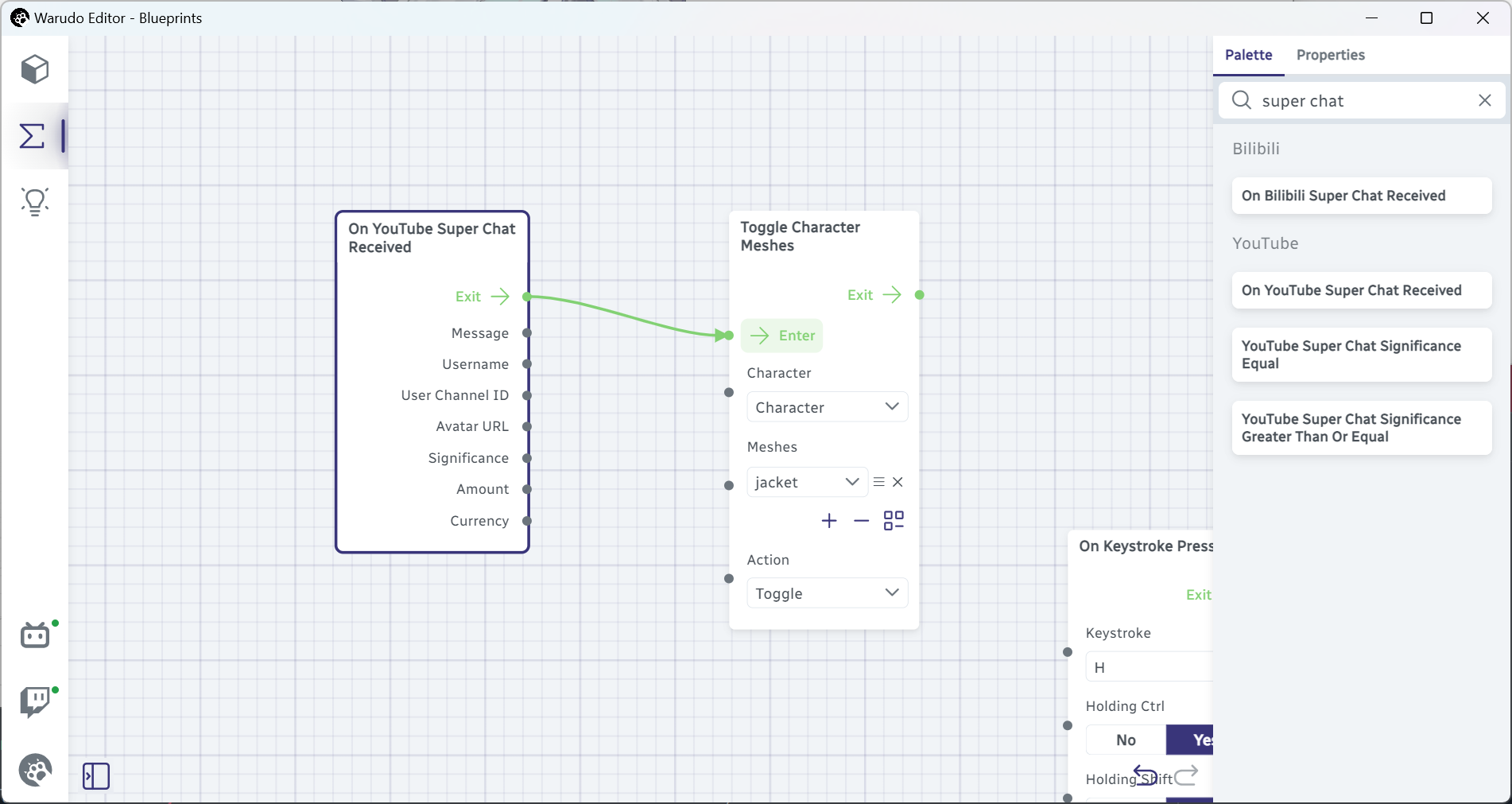
Task: Switch to the Palette tab
Action: 1248,55
